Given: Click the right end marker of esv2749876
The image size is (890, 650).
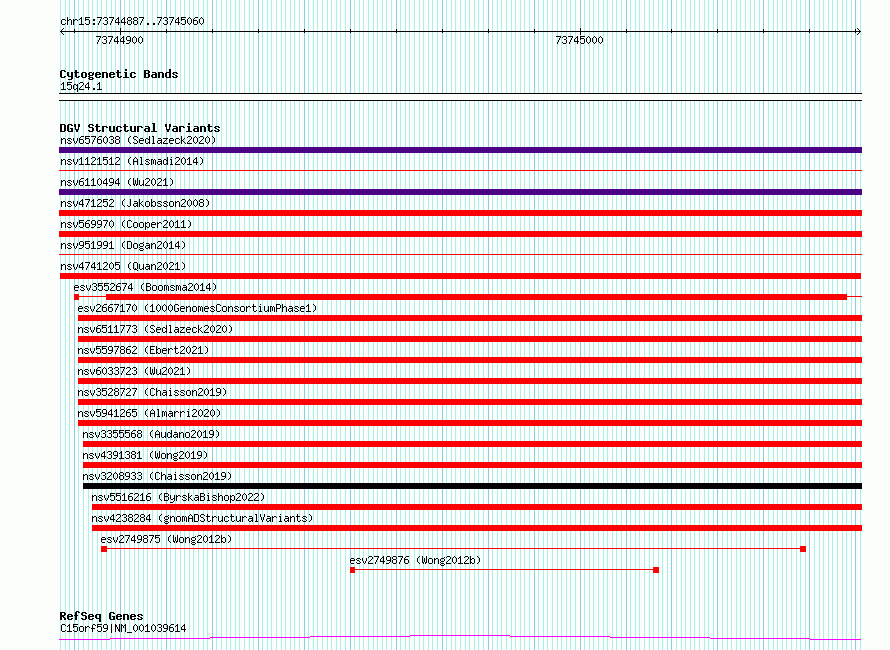Looking at the screenshot, I should 656,570.
